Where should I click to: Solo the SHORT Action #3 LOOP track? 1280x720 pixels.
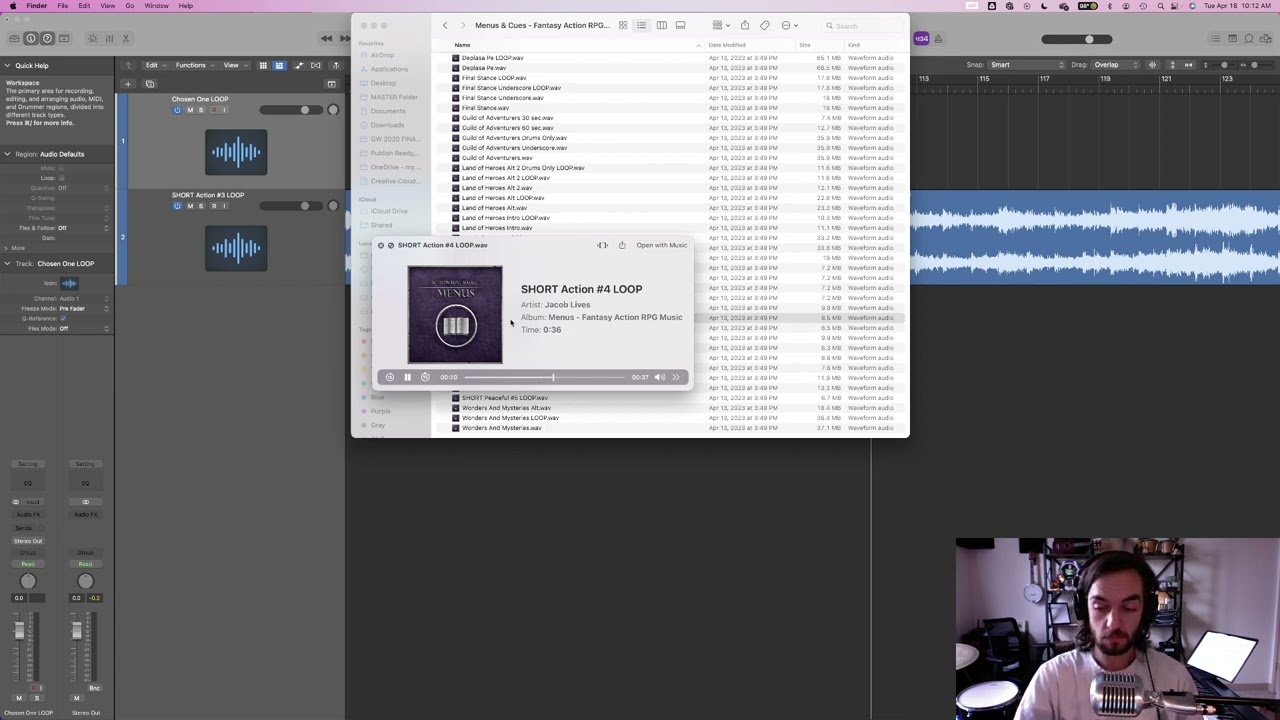(x=201, y=207)
